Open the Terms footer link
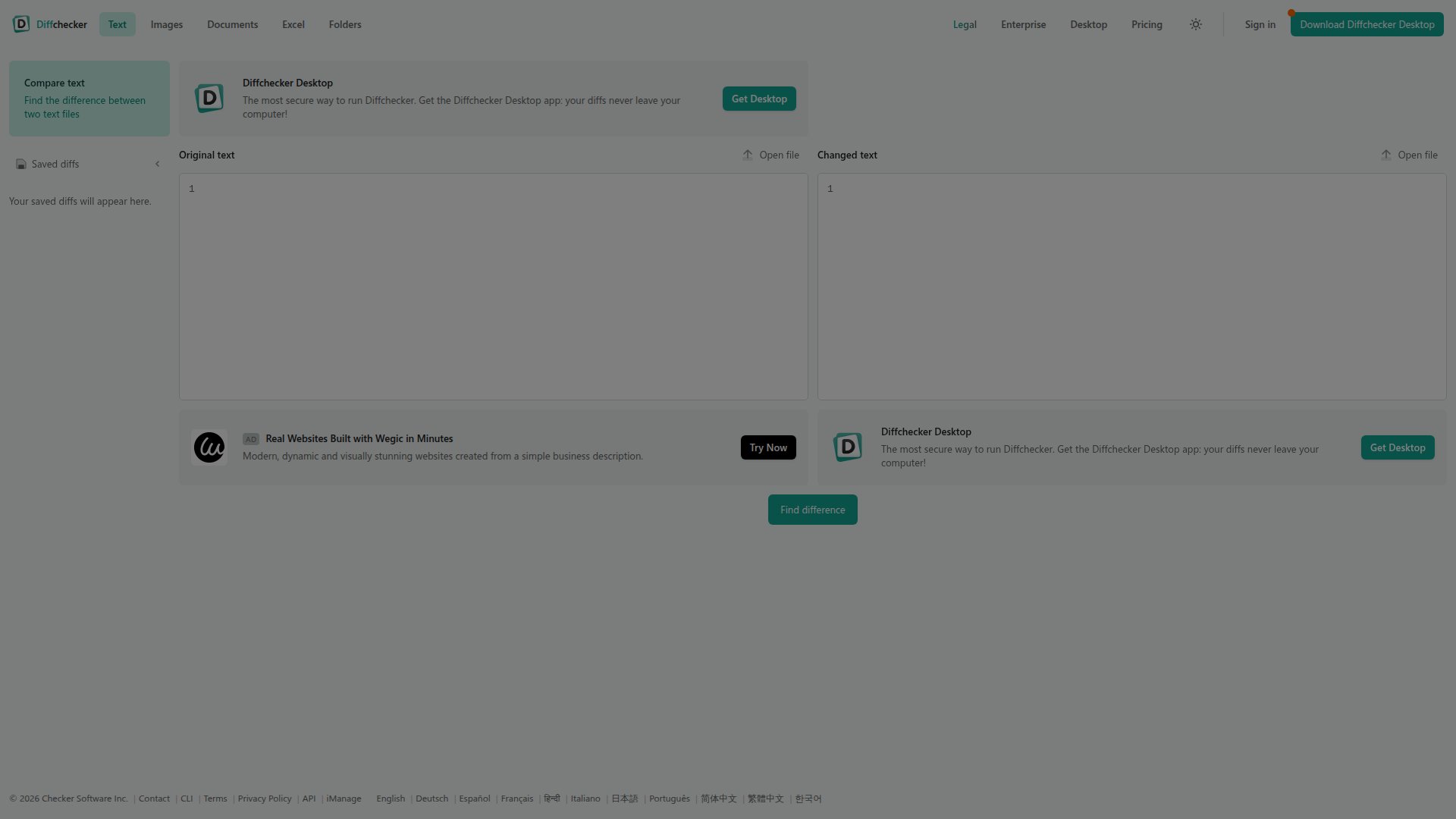 click(x=215, y=799)
